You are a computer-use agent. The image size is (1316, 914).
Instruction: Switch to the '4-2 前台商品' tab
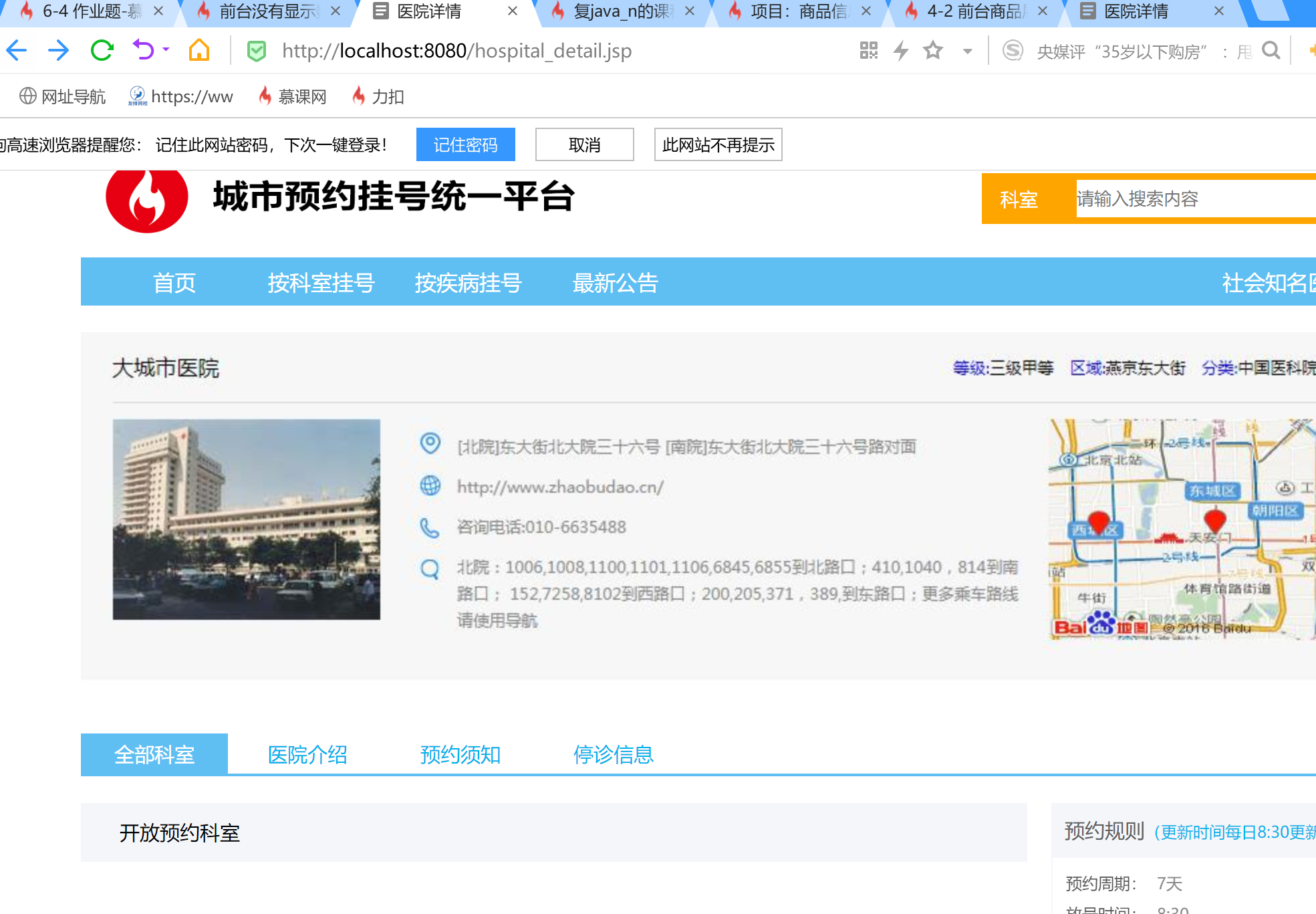tap(977, 11)
